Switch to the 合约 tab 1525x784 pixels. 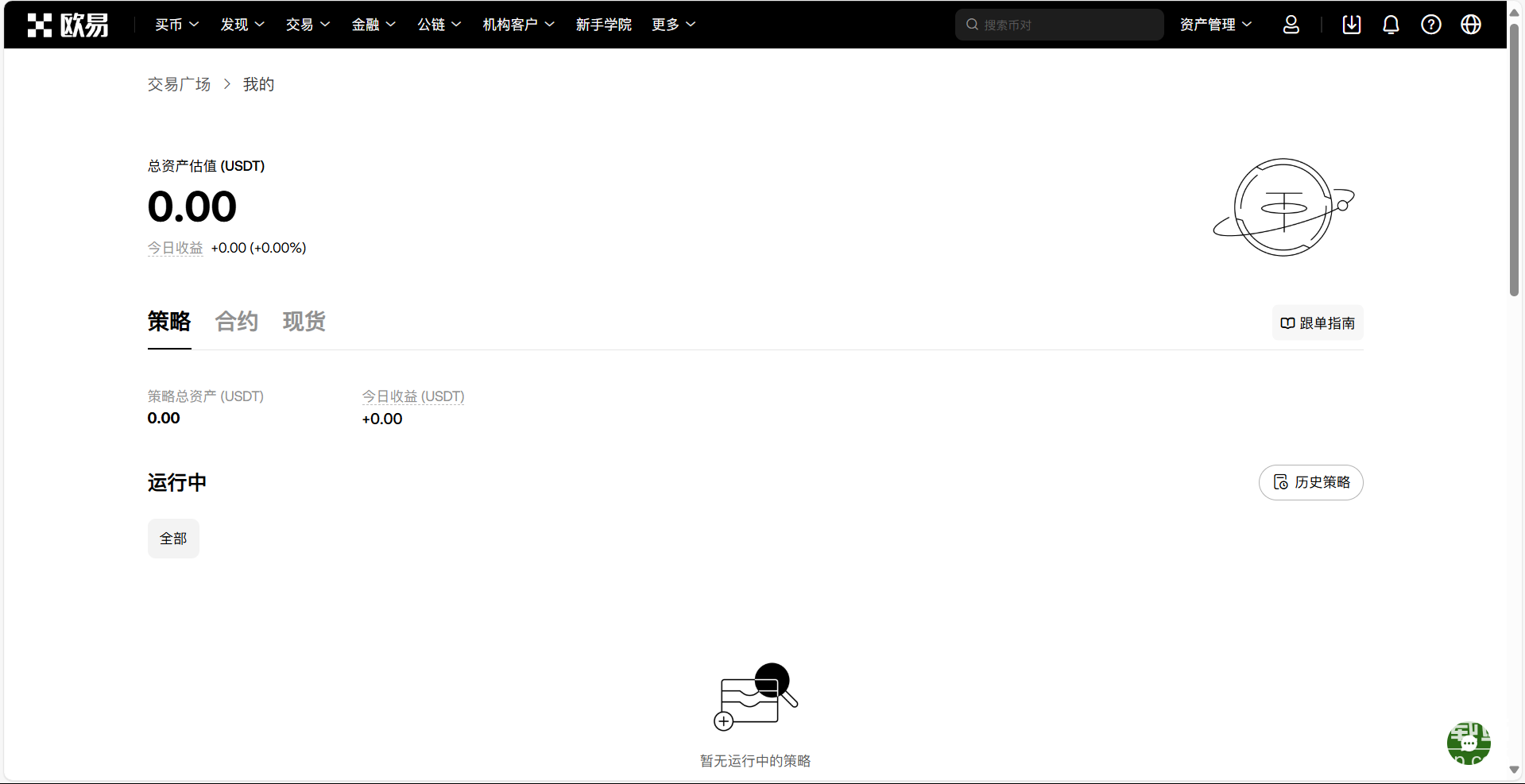tap(237, 322)
